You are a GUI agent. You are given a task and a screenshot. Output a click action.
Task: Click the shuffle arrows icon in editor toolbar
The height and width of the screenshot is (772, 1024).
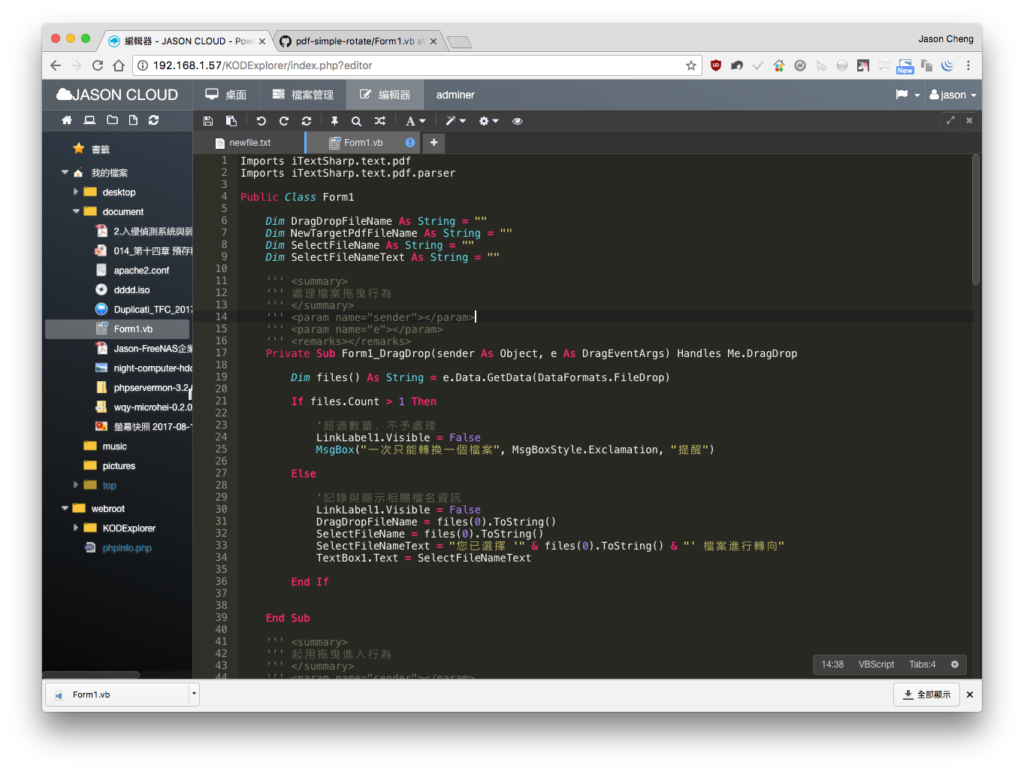click(379, 121)
